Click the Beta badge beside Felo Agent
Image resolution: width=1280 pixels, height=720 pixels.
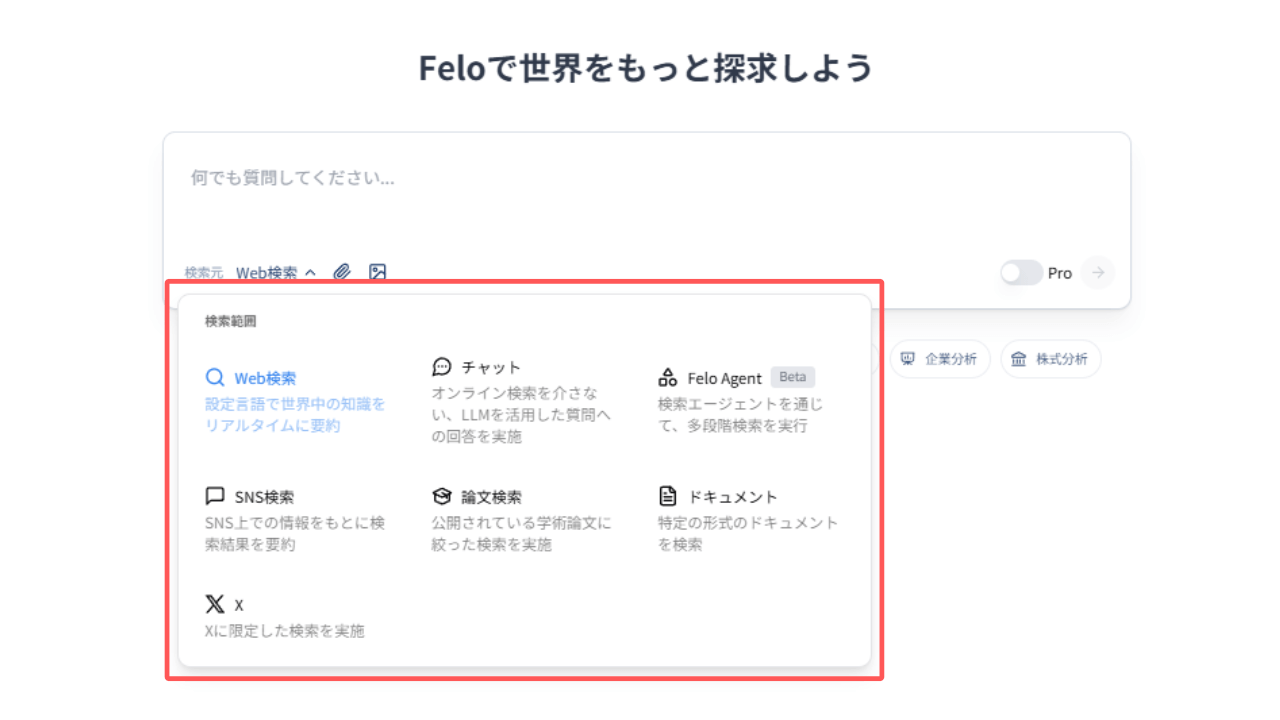[793, 377]
